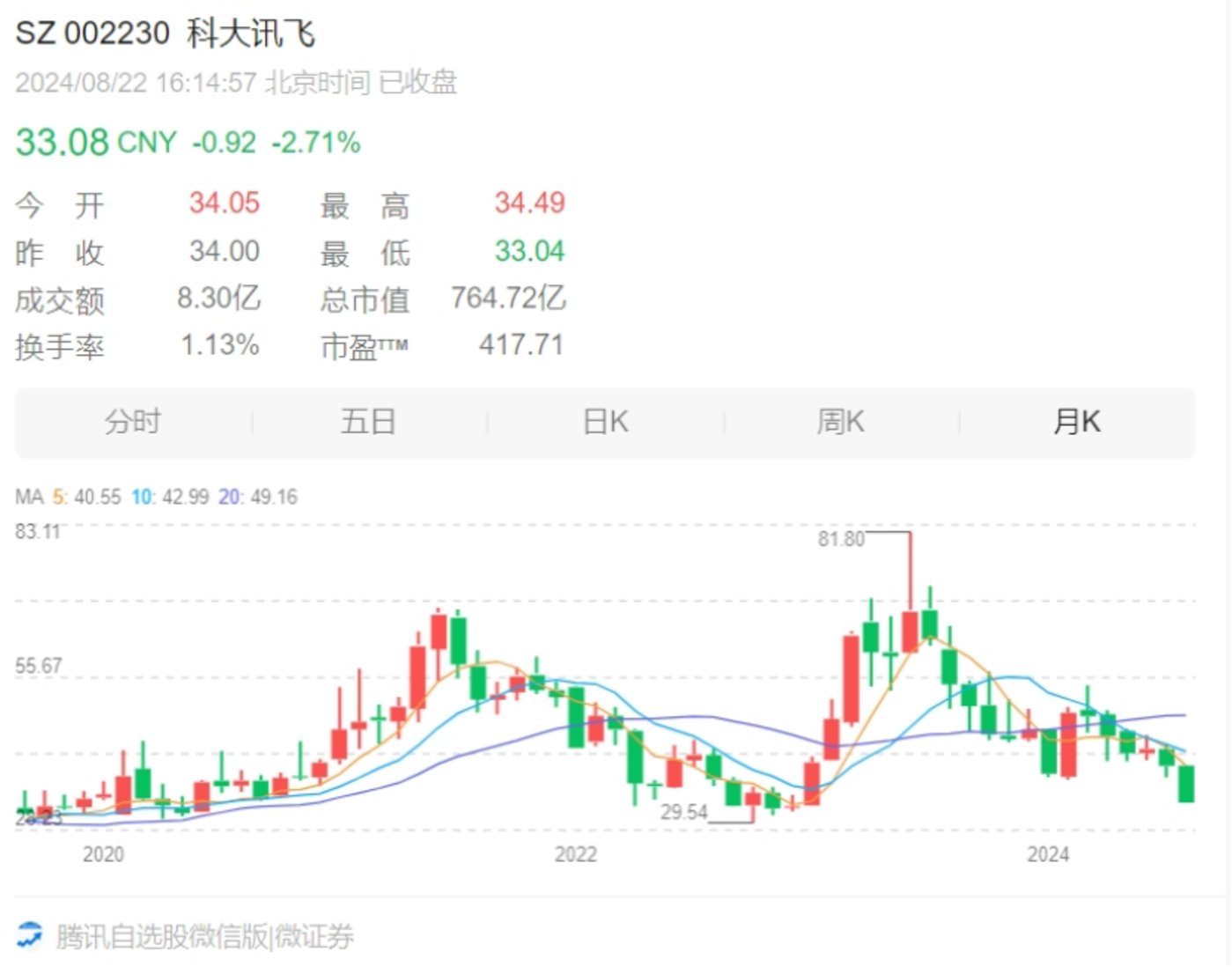Click the stock title SZ 002230 科大讯飞
Image resolution: width=1232 pixels, height=967 pixels.
(165, 33)
